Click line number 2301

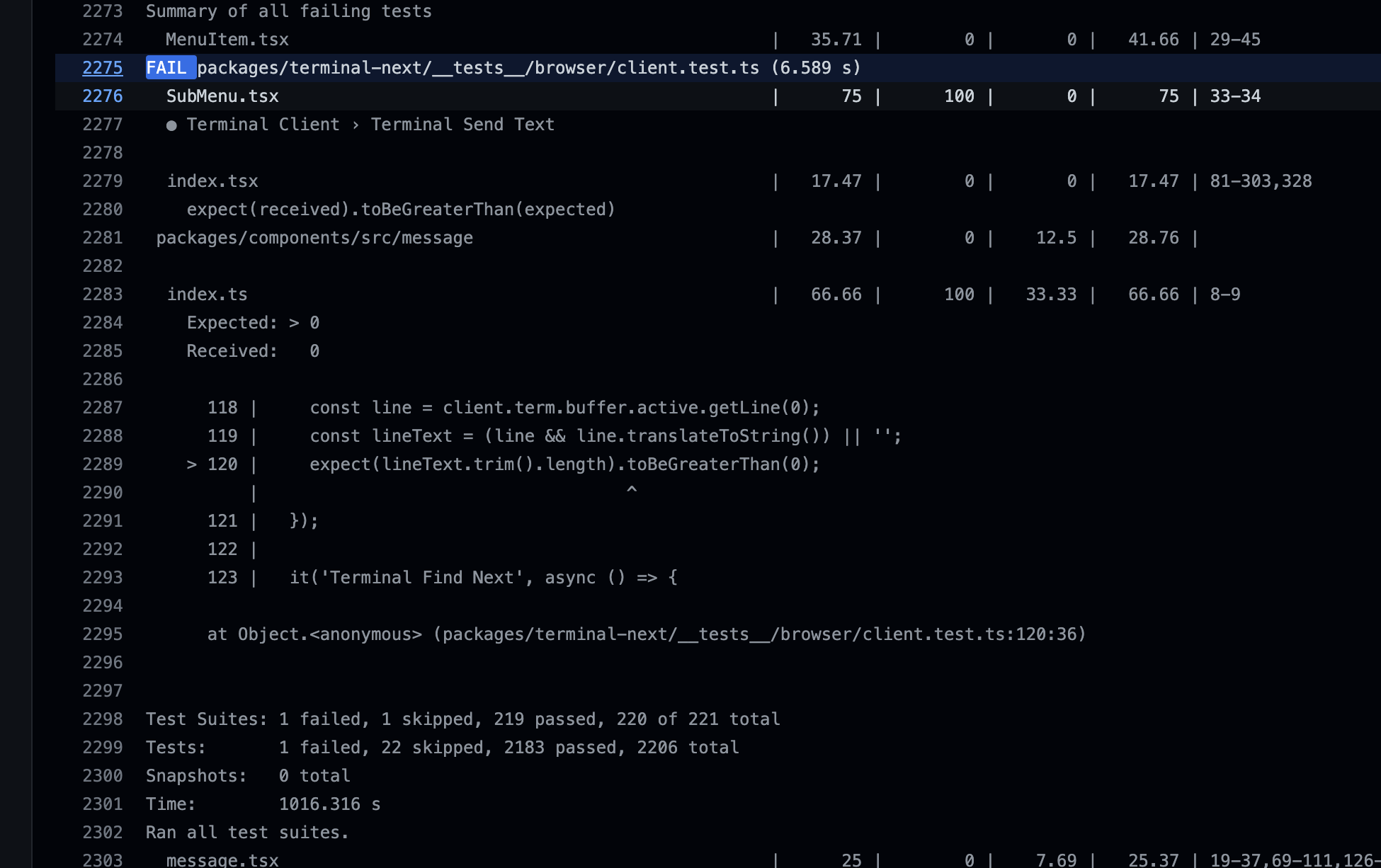click(x=103, y=804)
